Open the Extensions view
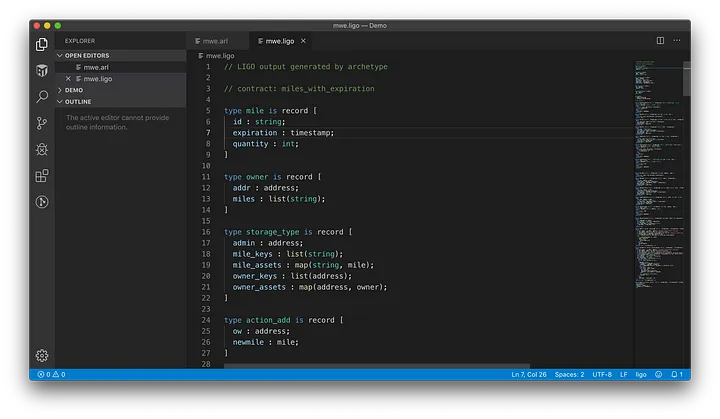The image size is (720, 419). [x=42, y=176]
